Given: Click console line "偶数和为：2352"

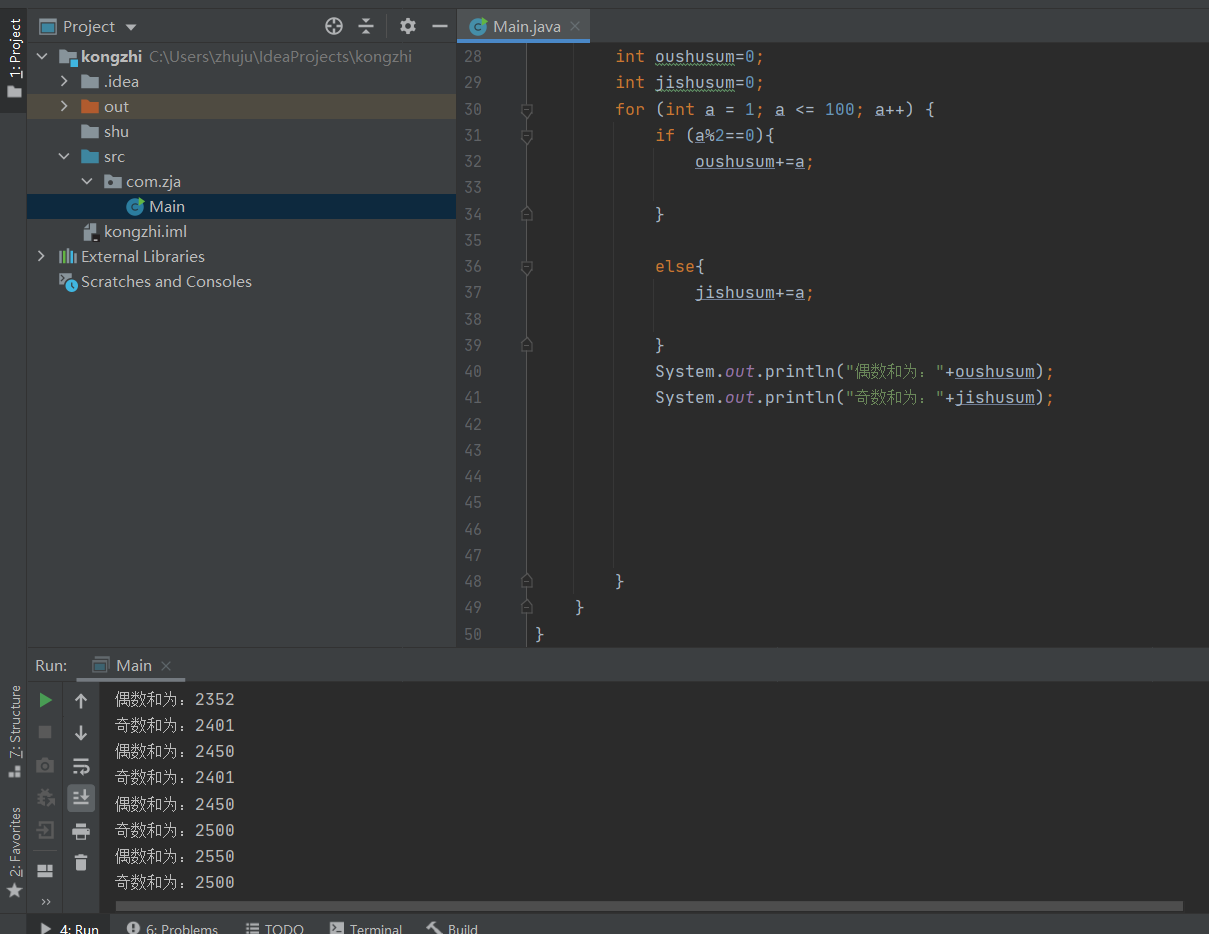Looking at the screenshot, I should [x=175, y=699].
